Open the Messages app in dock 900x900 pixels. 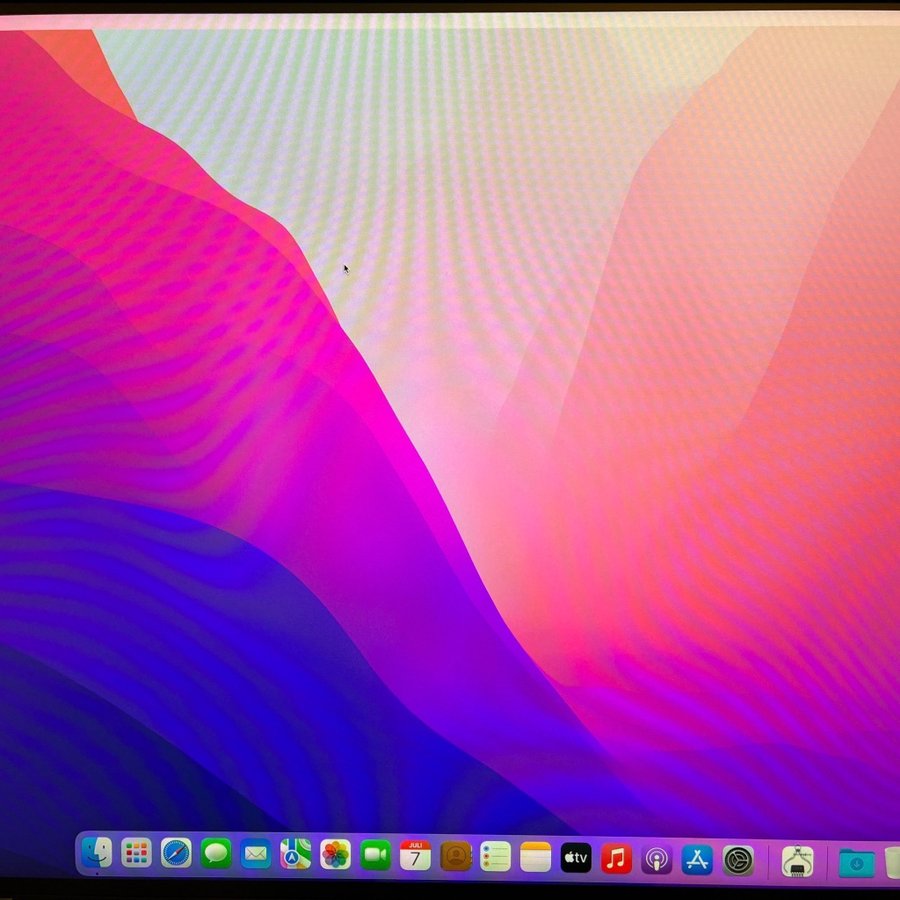(x=216, y=854)
